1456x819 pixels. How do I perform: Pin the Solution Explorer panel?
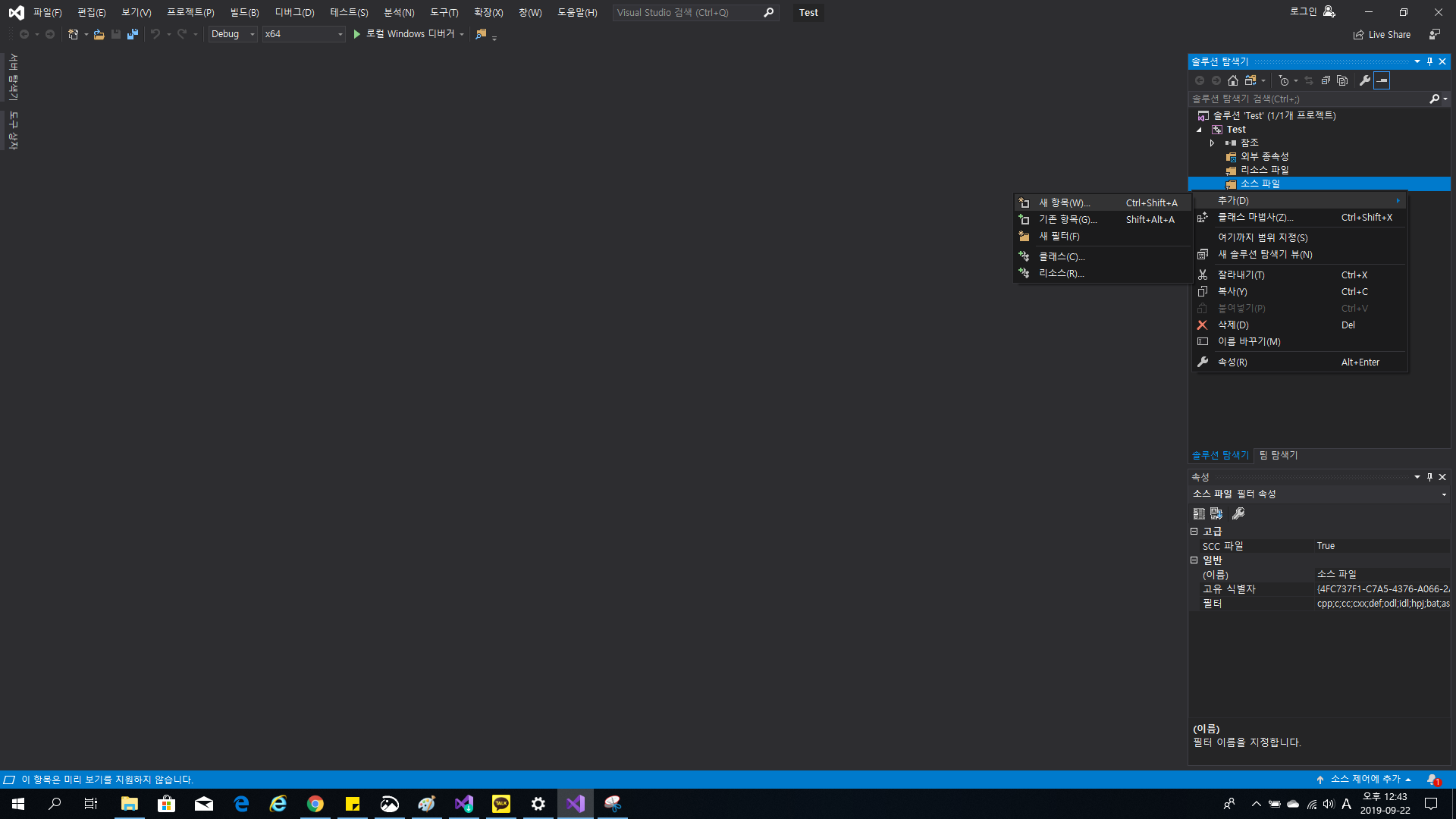[x=1429, y=61]
